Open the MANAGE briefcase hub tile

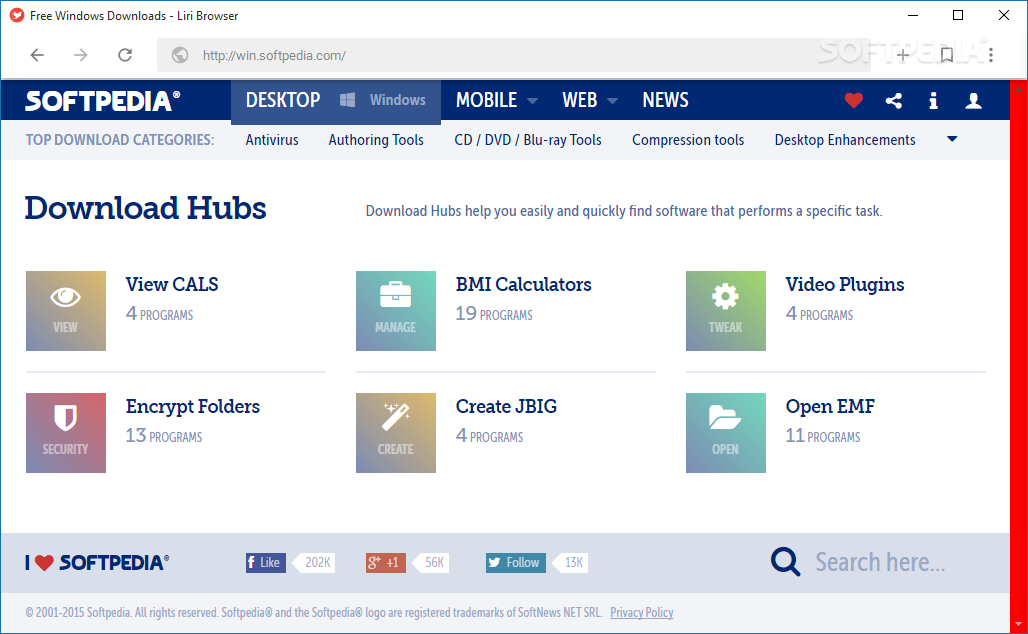click(396, 311)
